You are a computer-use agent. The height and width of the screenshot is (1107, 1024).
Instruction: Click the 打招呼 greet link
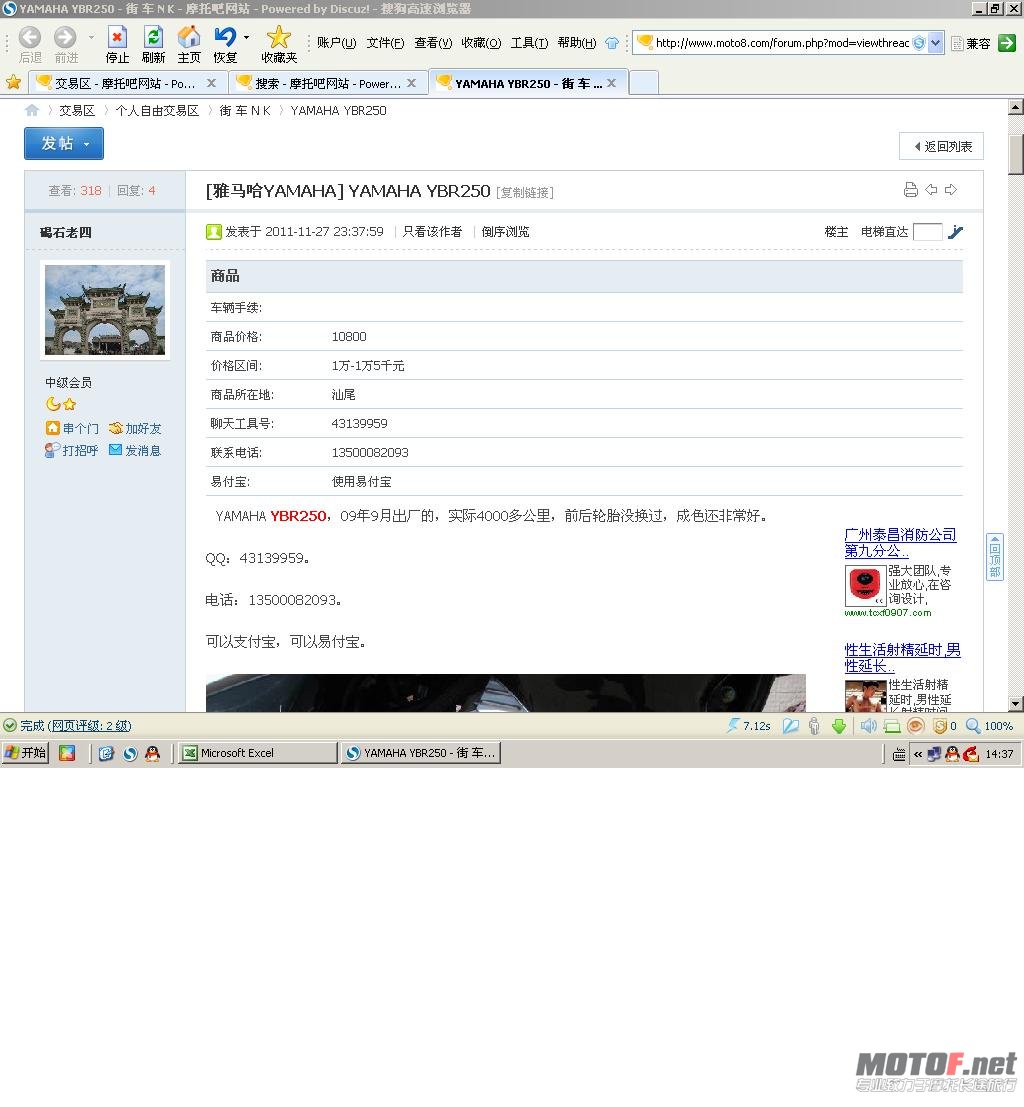(71, 450)
